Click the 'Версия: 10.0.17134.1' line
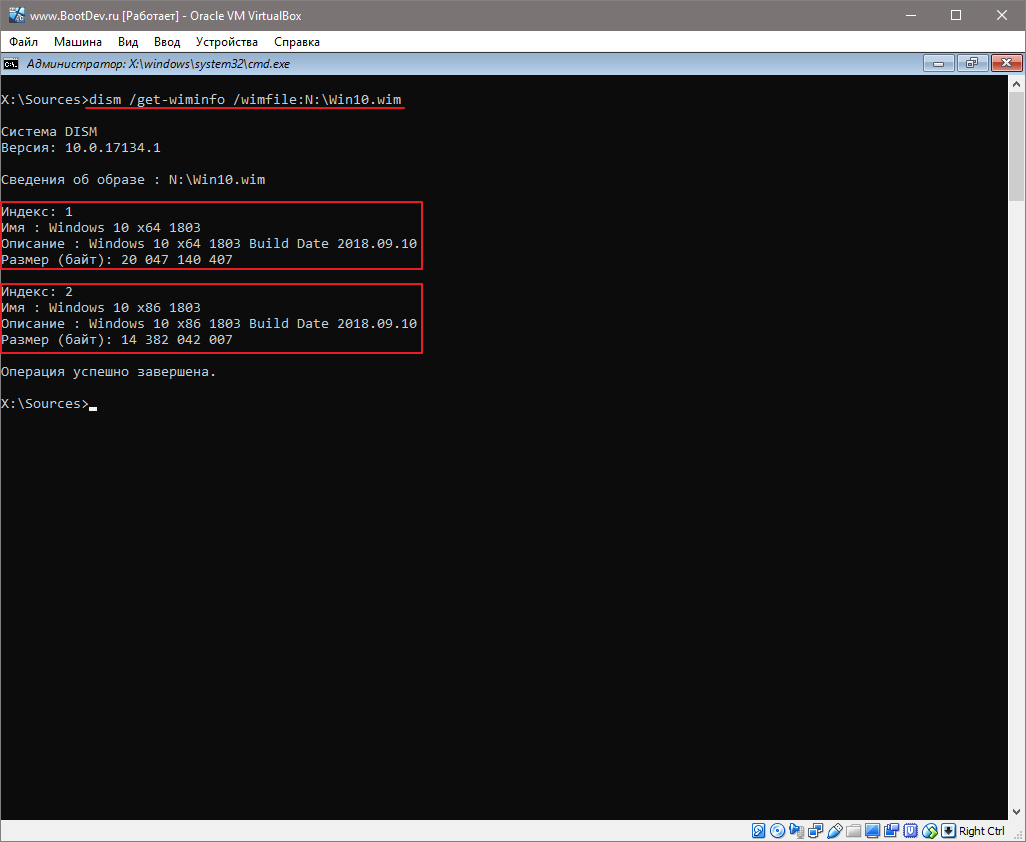 coord(80,148)
